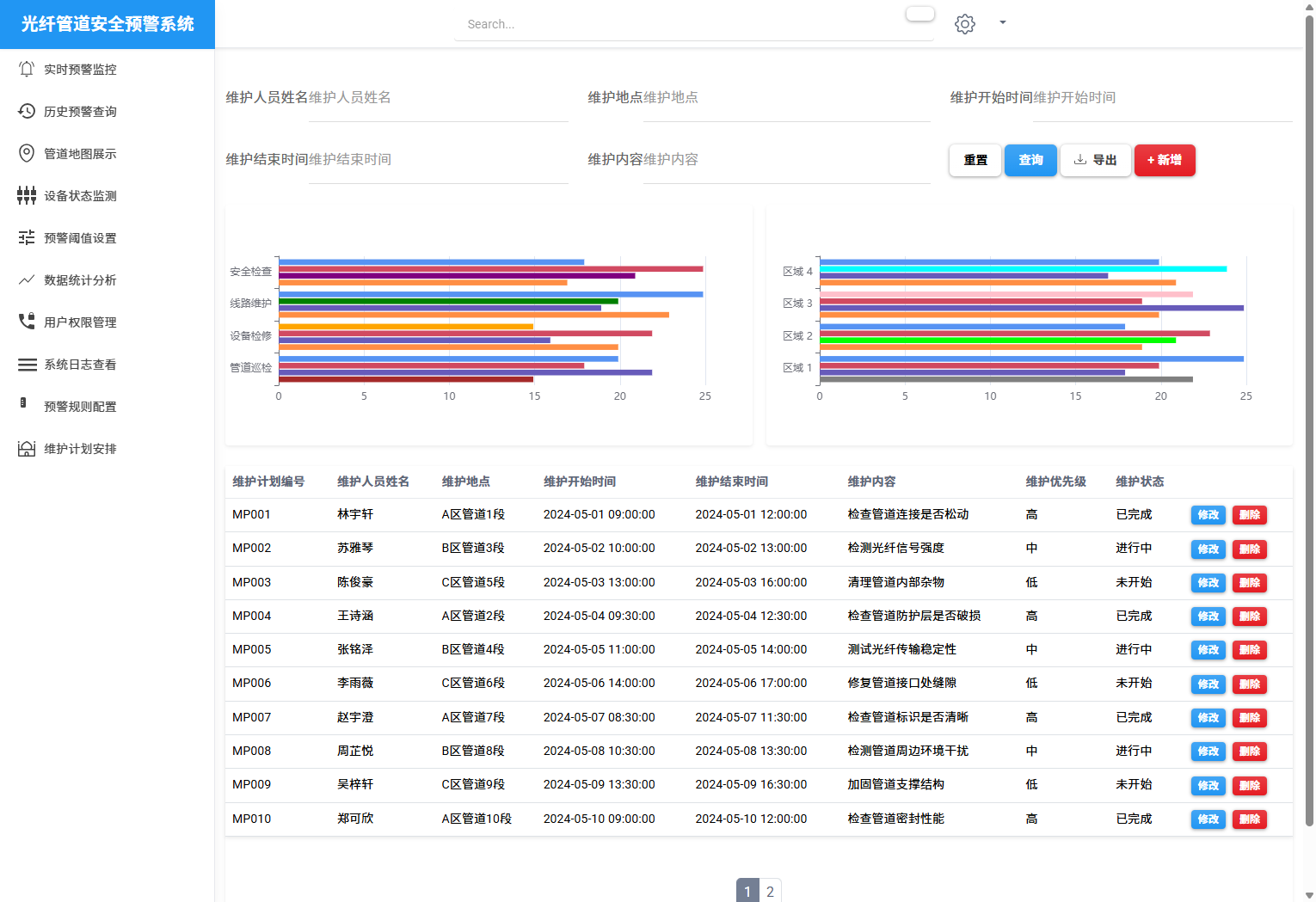Viewport: 1316px width, 902px height.
Task: Open the 维护计划安排 menu item
Action: (x=80, y=449)
